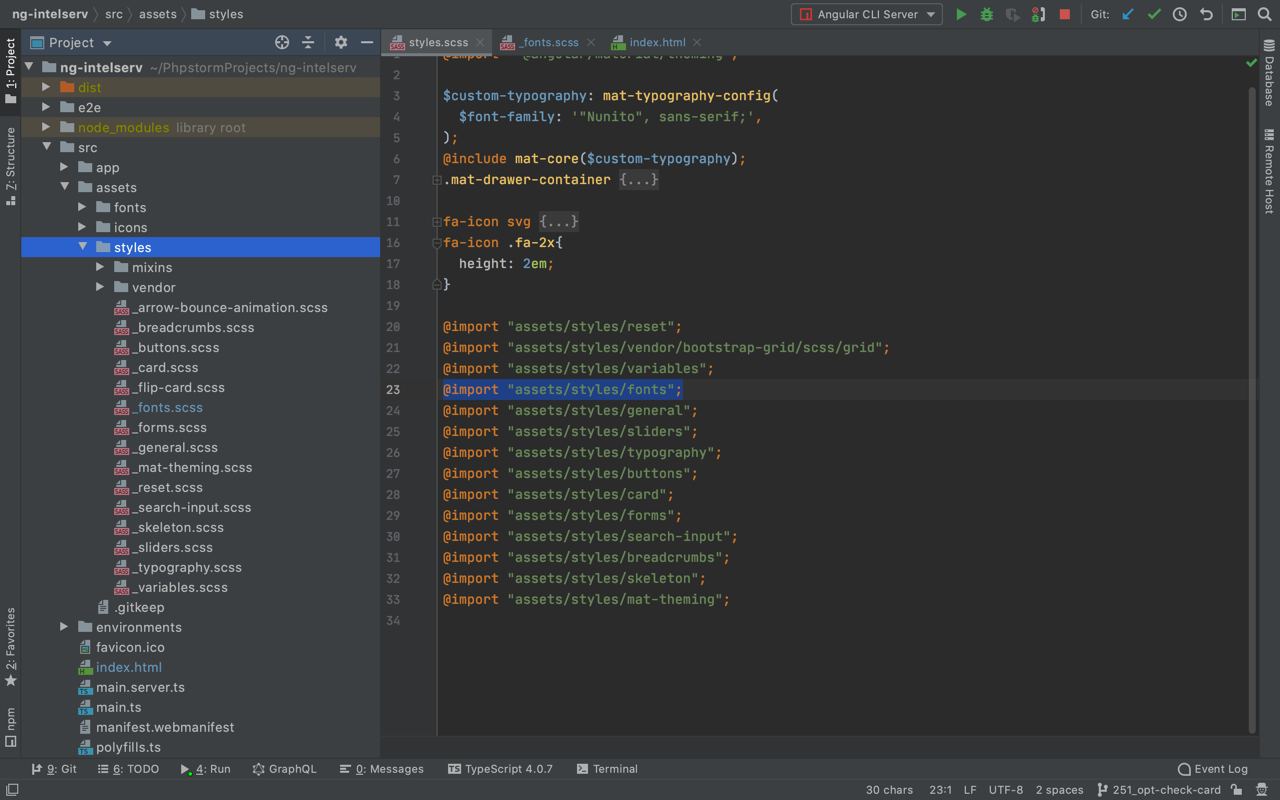
Task: Open the Angular CLI Server configuration dropdown
Action: coord(867,14)
